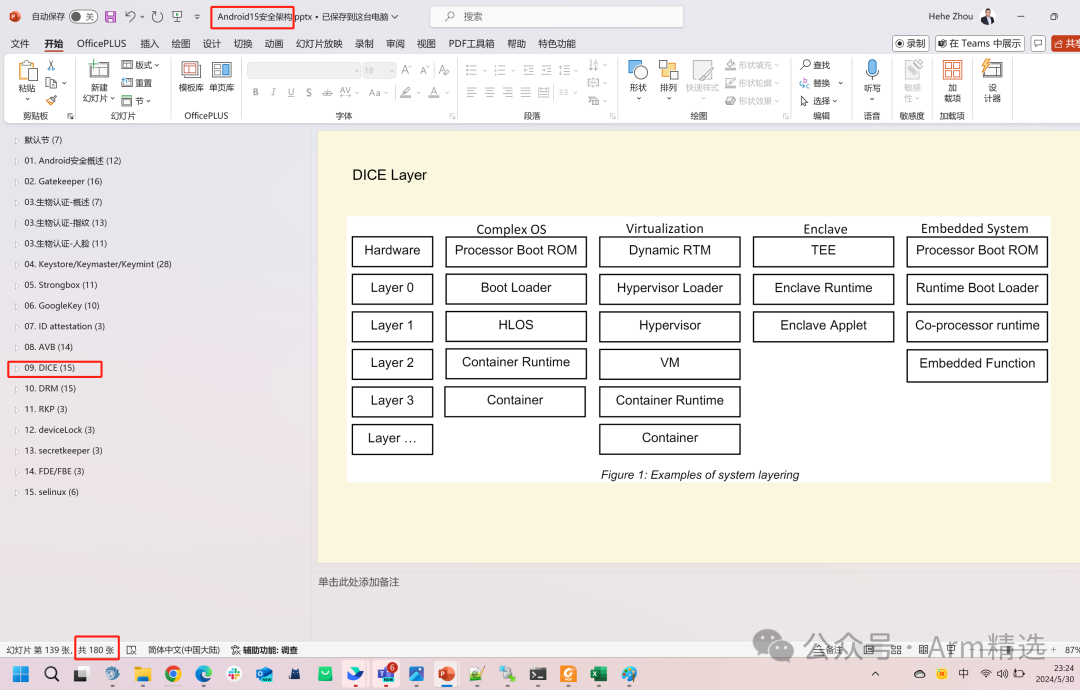Screen dimensions: 1080x690
Task: Open the 版式 layout dropdown
Action: (x=142, y=65)
